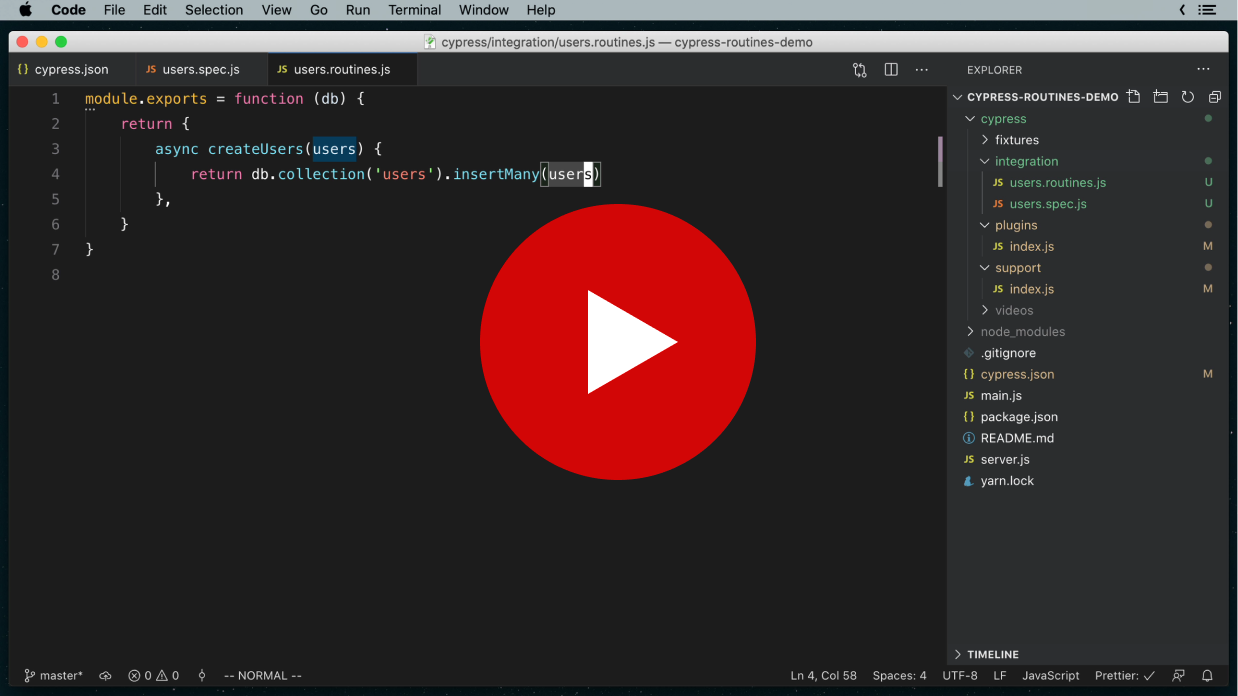1238x696 pixels.
Task: Open the Code application menu
Action: tap(68, 10)
